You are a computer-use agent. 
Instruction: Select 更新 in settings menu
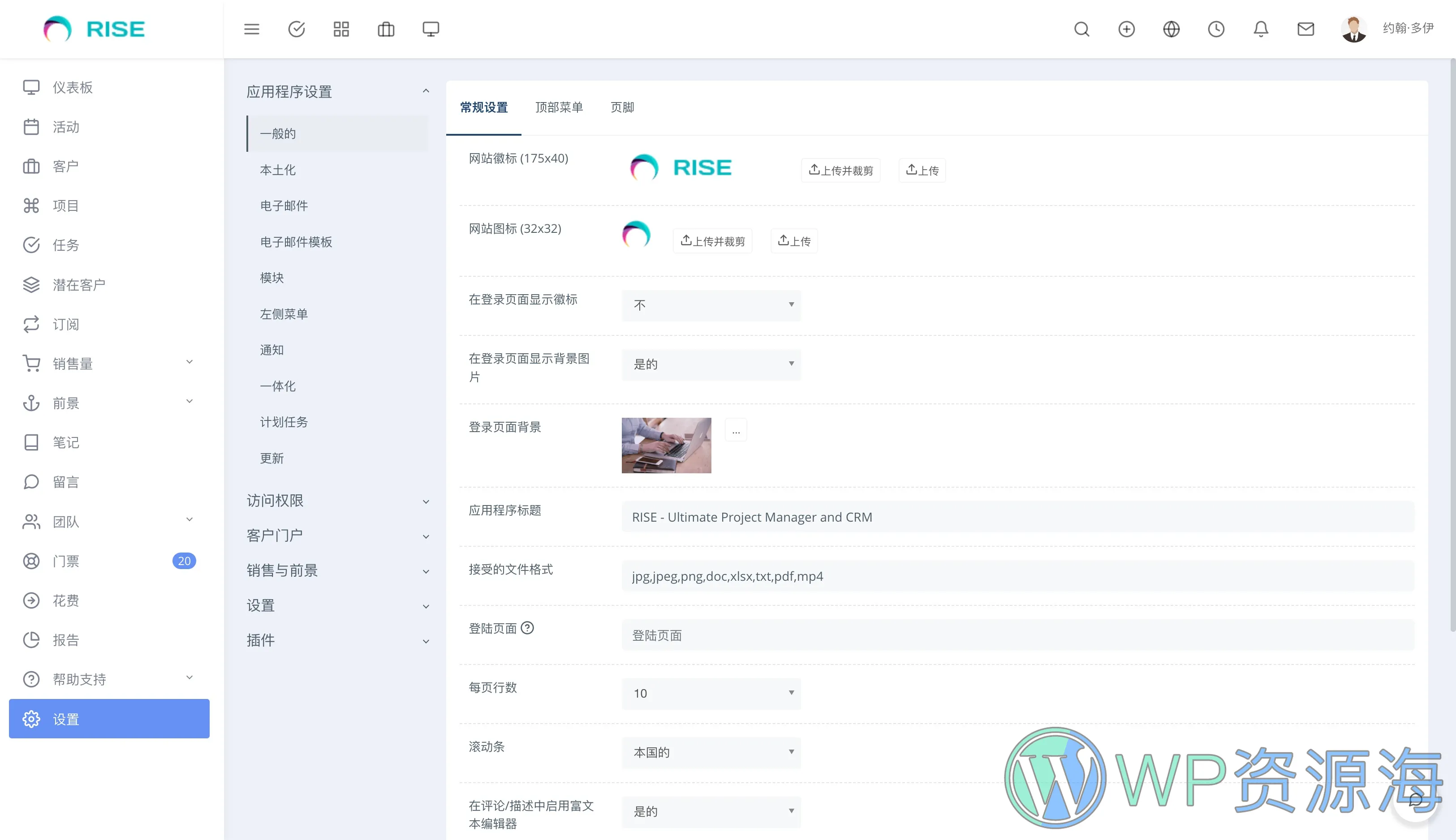pyautogui.click(x=338, y=458)
